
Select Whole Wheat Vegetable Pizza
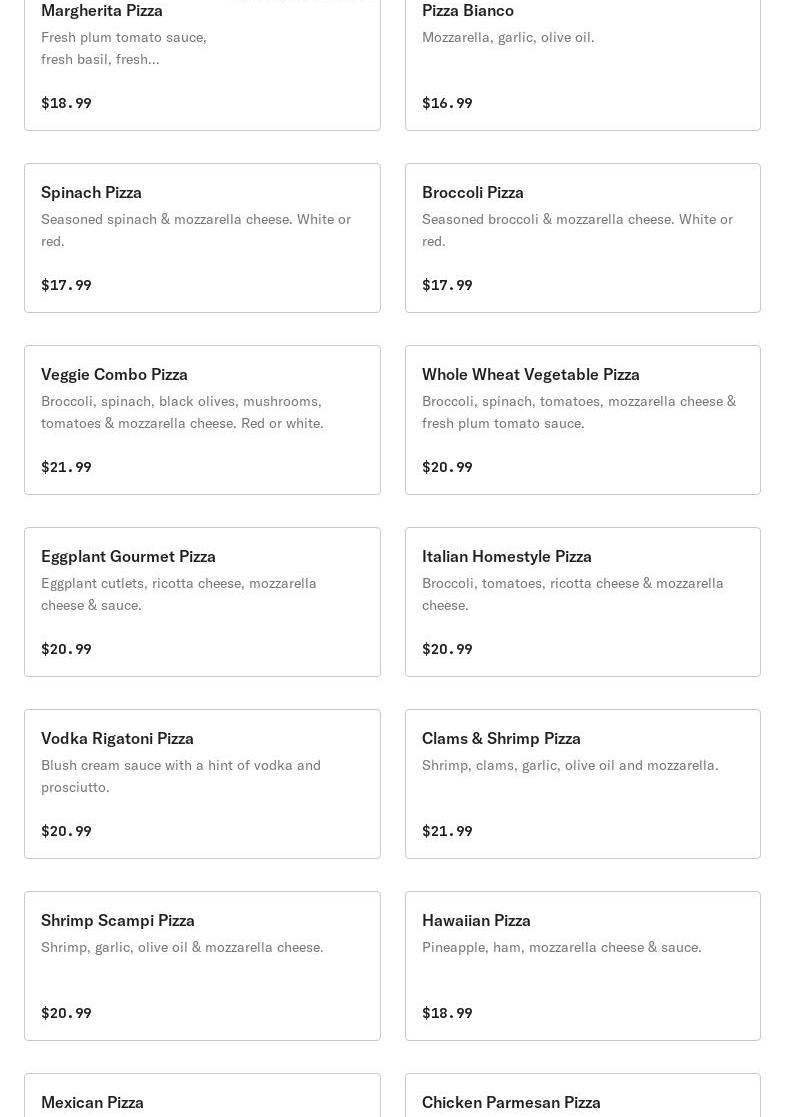[582, 420]
